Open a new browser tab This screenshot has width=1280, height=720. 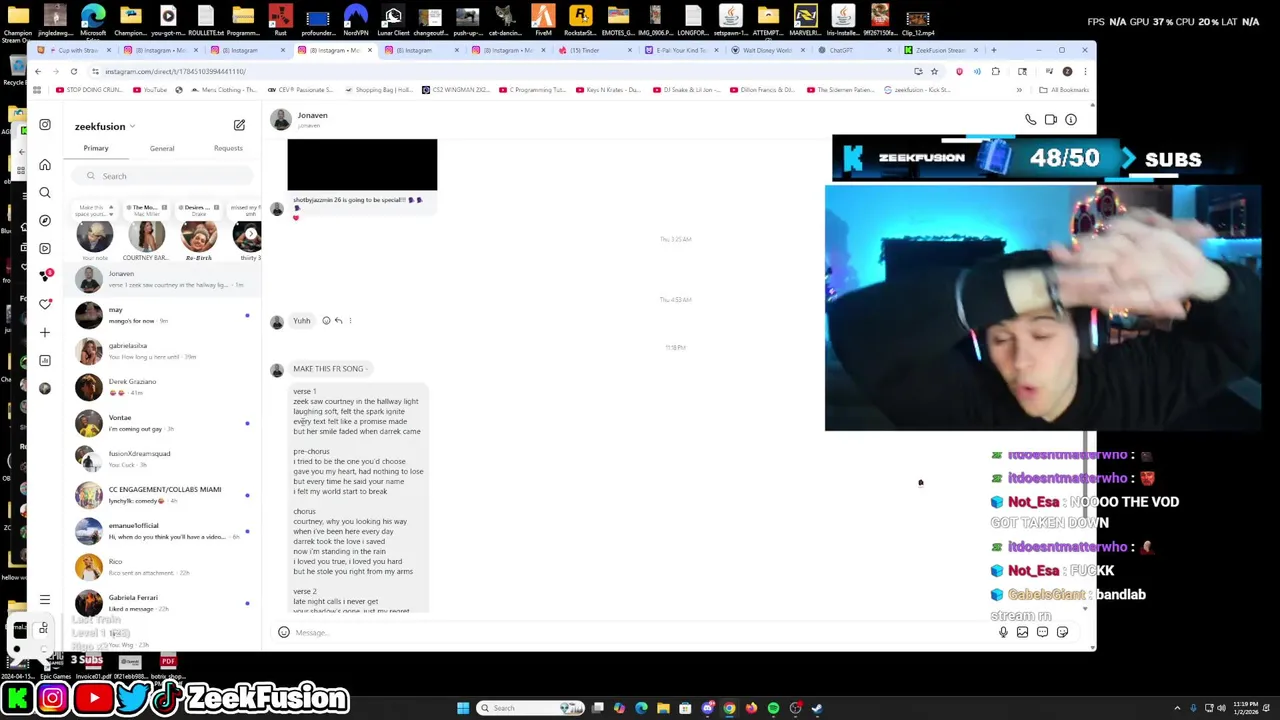pos(993,50)
